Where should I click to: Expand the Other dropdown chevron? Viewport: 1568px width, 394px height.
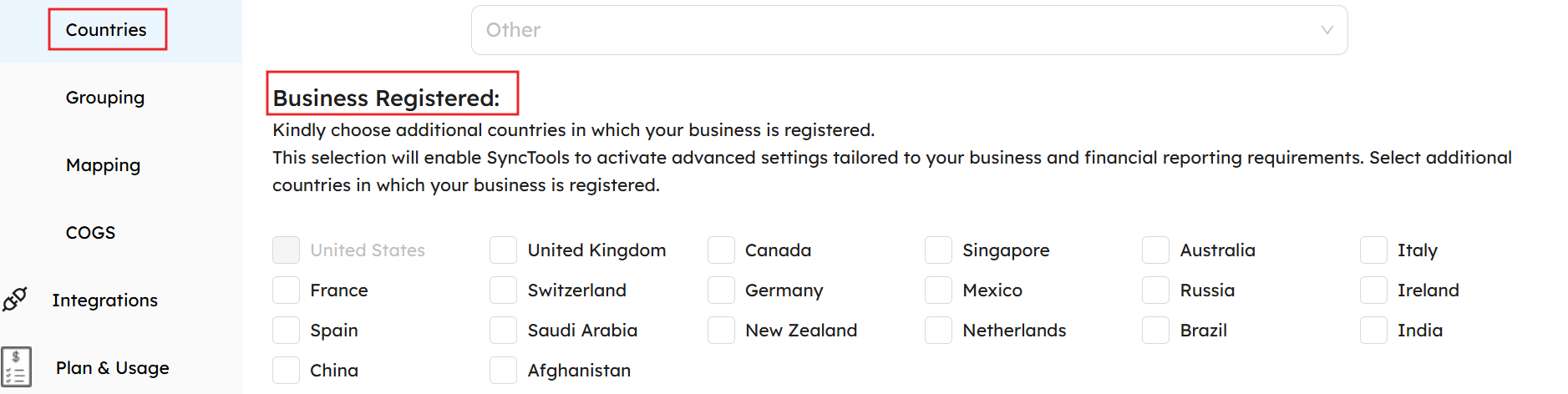(x=1327, y=30)
